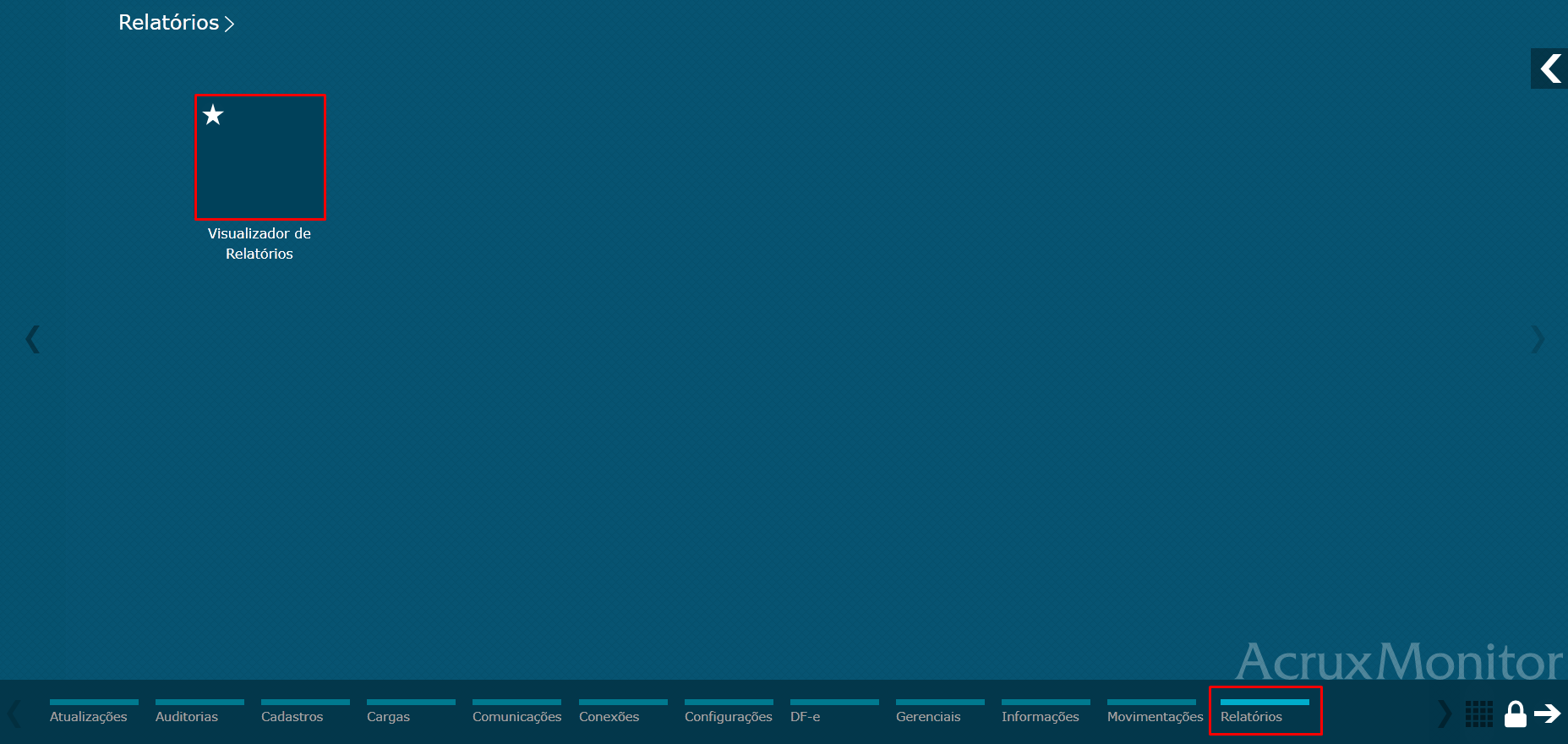Click the Visualizador de Relatórios label
The image size is (1568, 744).
[260, 243]
